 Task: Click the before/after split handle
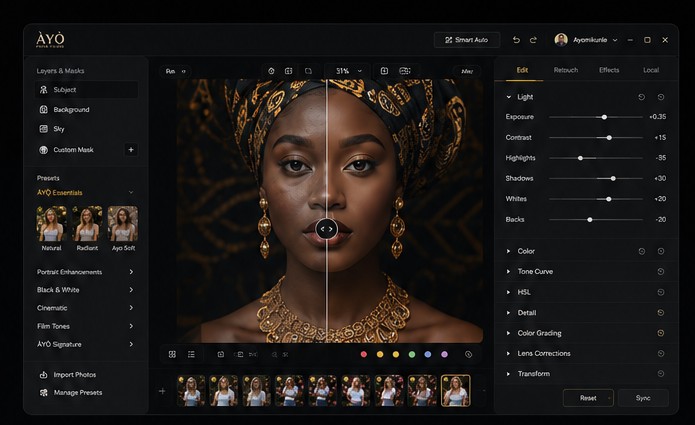(327, 229)
